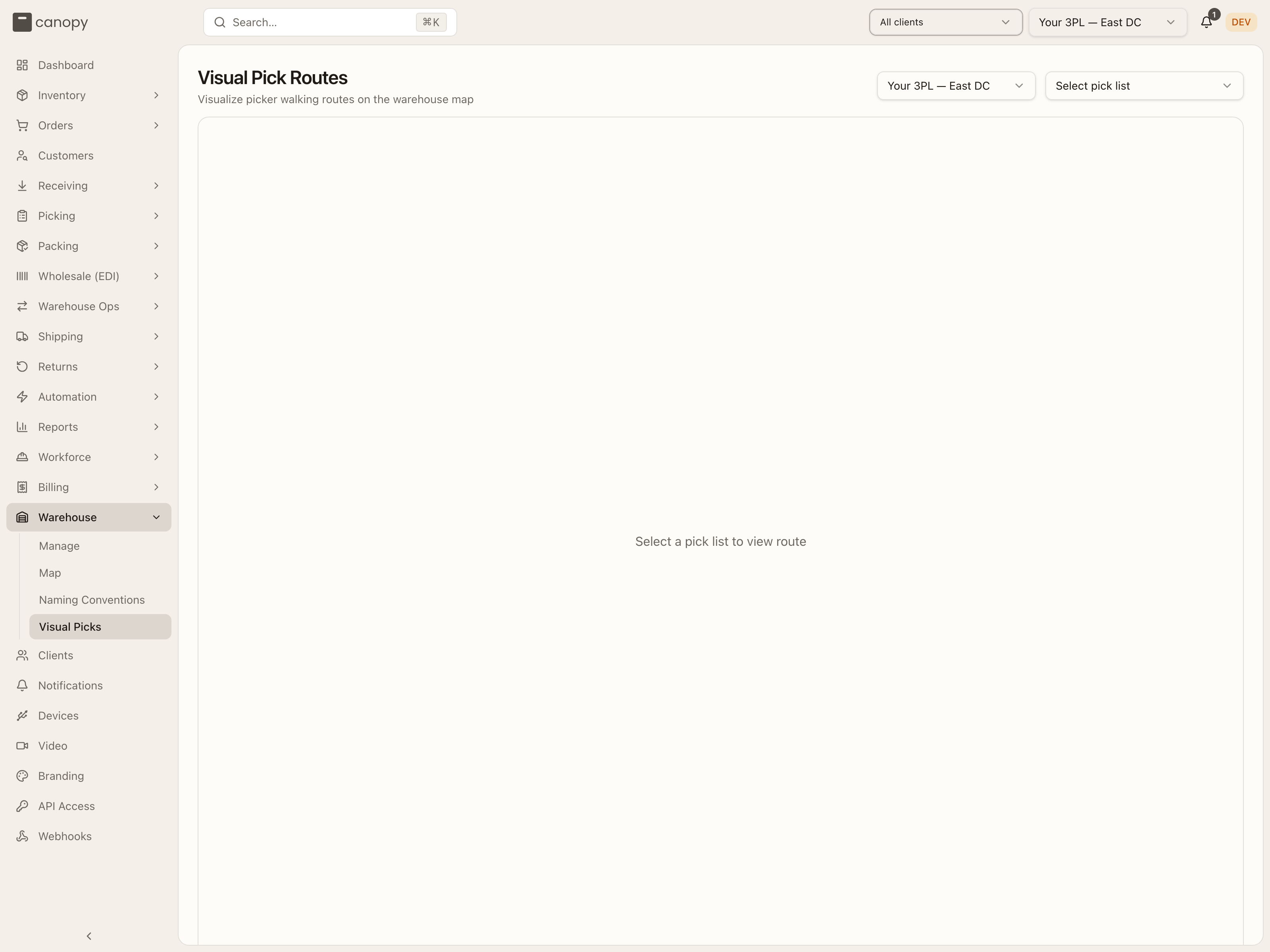This screenshot has width=1270, height=952.
Task: Click the Orders cart icon
Action: click(x=22, y=126)
